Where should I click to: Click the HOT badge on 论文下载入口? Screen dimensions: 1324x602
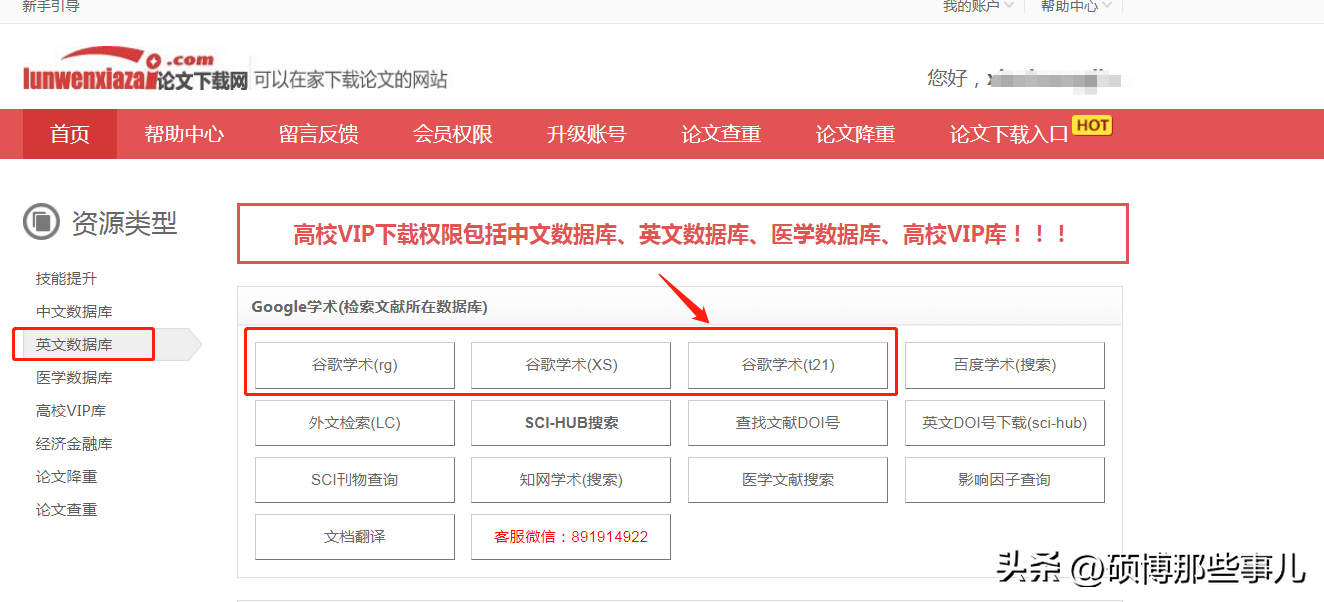coord(1091,125)
